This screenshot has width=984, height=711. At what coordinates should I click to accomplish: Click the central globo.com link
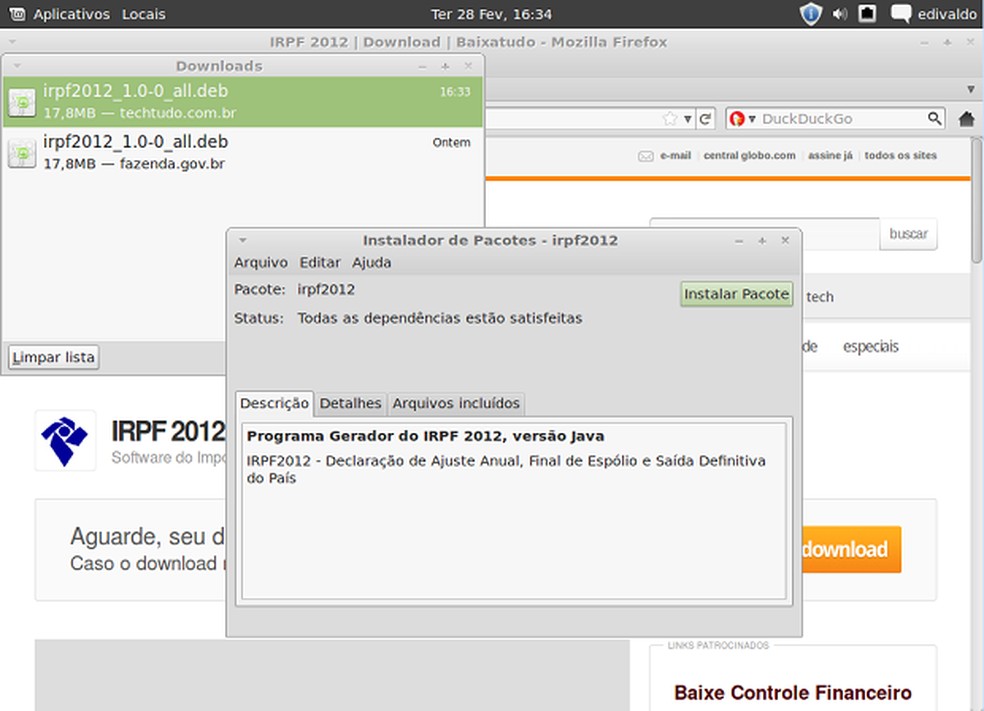point(749,156)
